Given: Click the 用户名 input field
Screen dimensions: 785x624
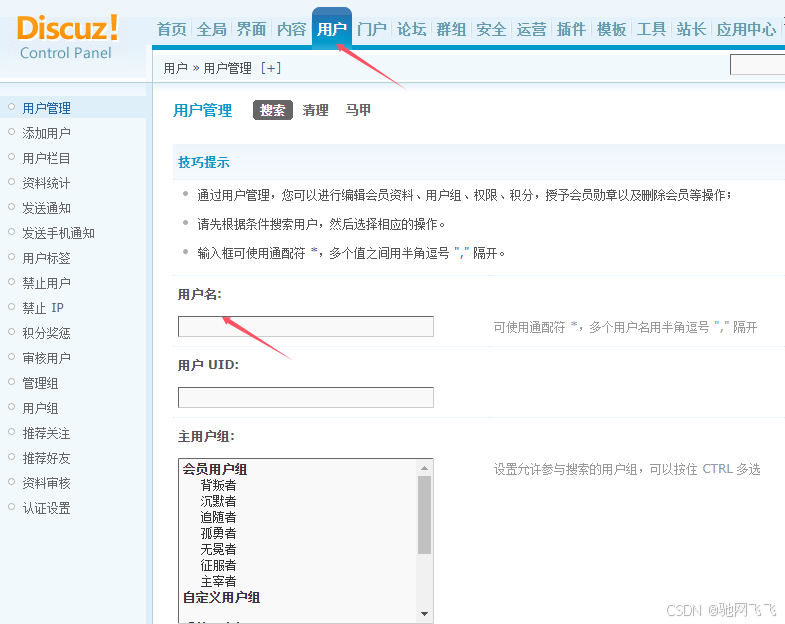Looking at the screenshot, I should 306,327.
